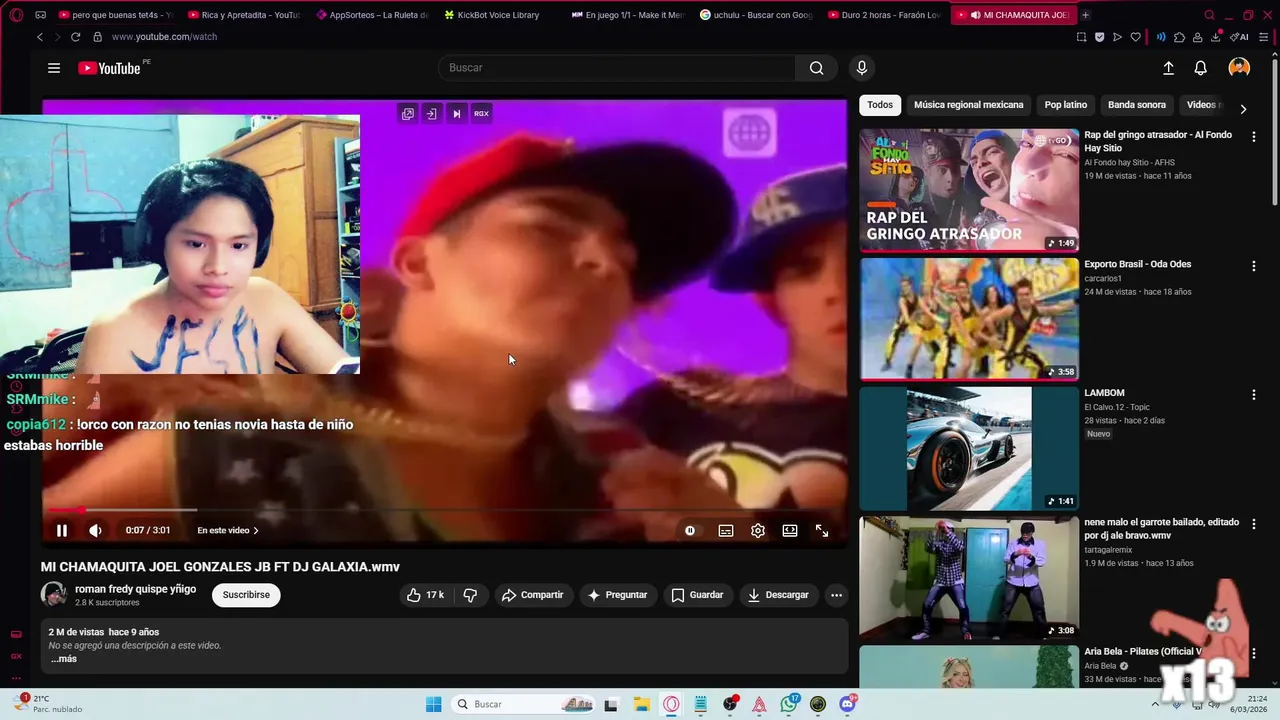Toggle the autoplay switch in the player
Screen dimensions: 1280x720
pos(690,531)
